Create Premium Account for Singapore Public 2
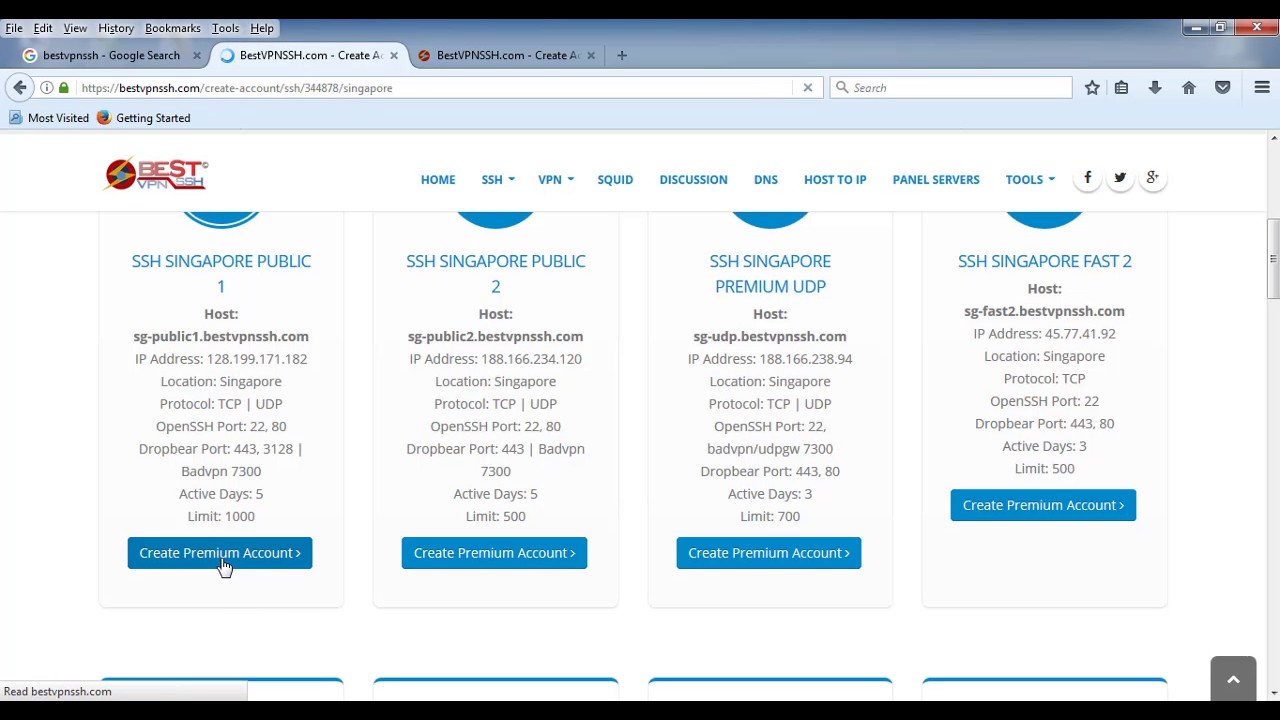 click(494, 553)
